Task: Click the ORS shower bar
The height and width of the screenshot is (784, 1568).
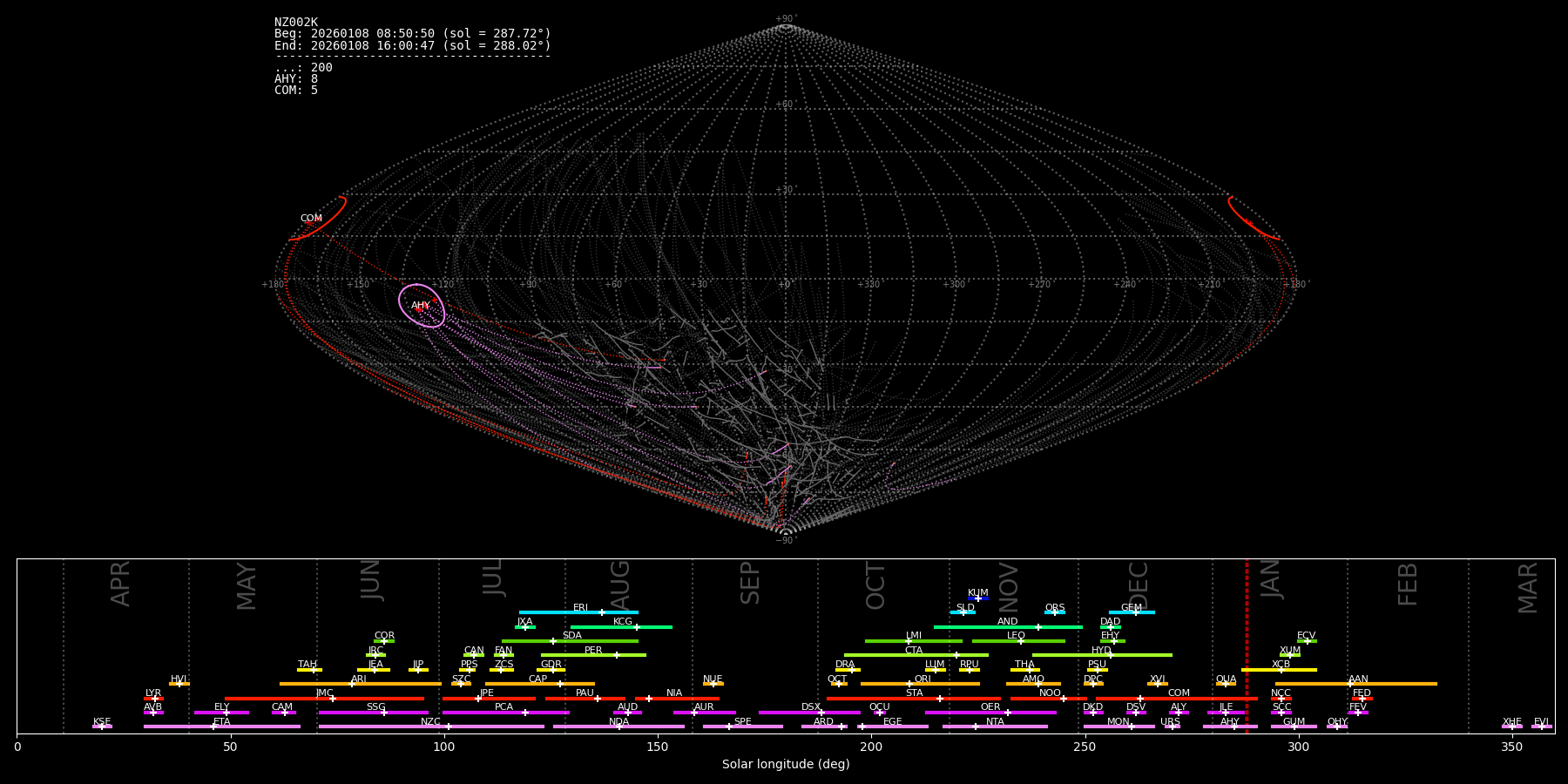Action: pyautogui.click(x=1055, y=612)
